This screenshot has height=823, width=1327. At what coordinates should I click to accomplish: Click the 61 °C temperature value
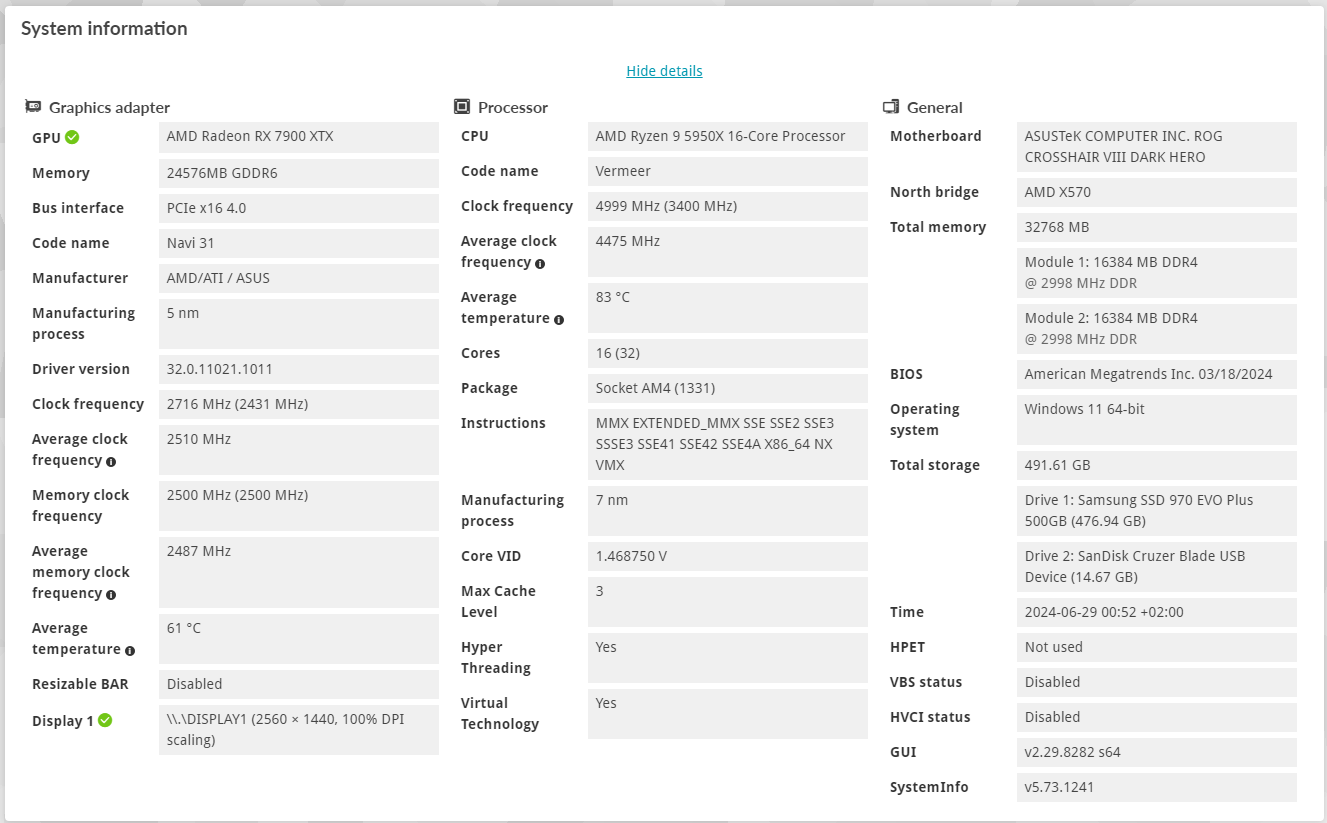[x=299, y=639]
